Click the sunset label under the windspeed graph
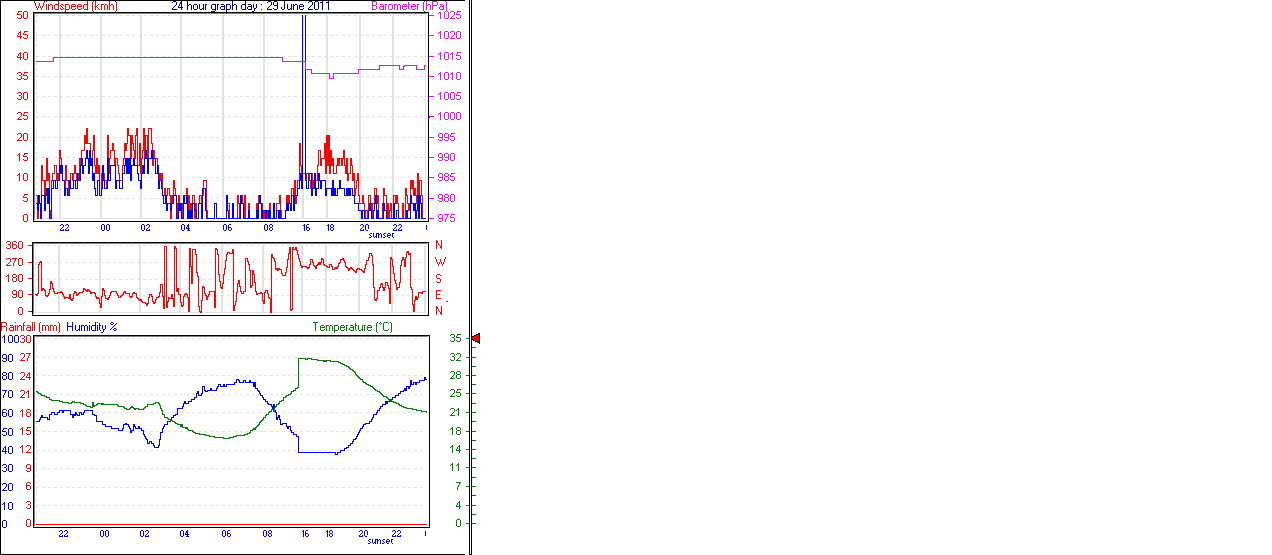This screenshot has width=1272, height=555. [380, 235]
